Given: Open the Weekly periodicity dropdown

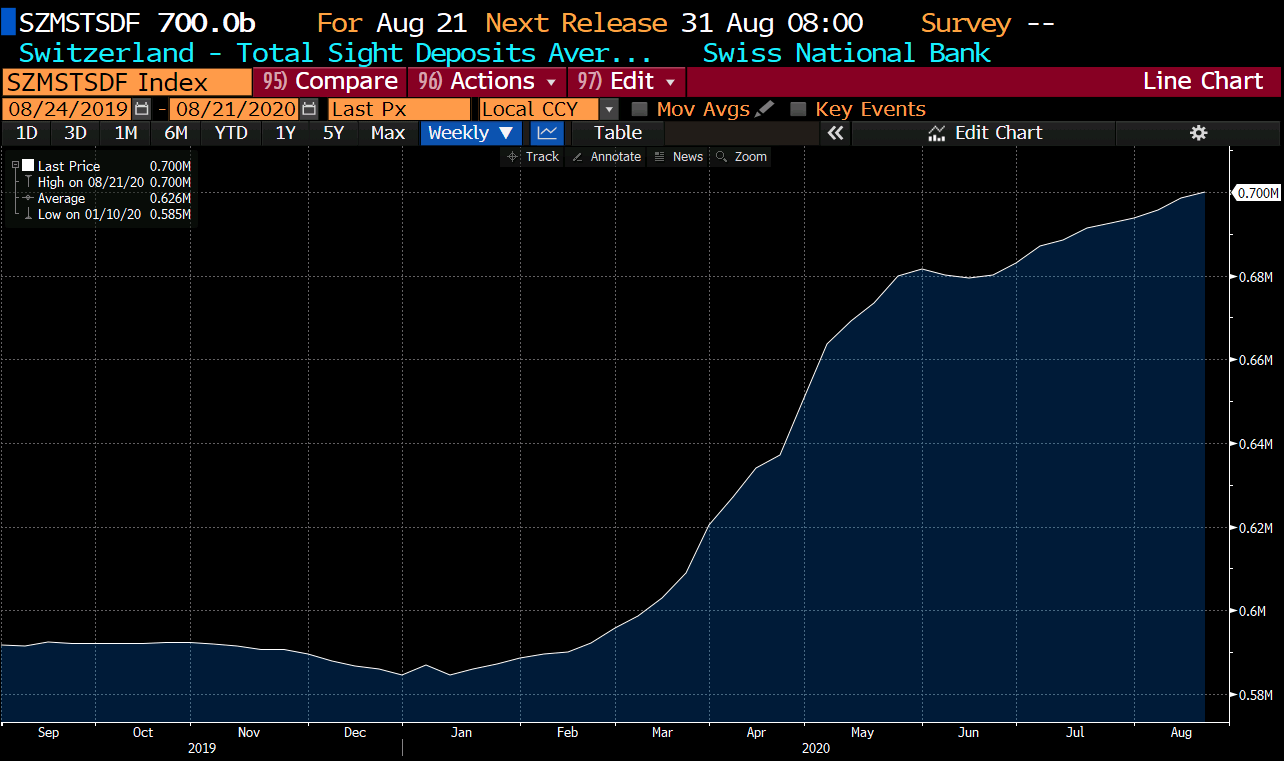Looking at the screenshot, I should 471,133.
